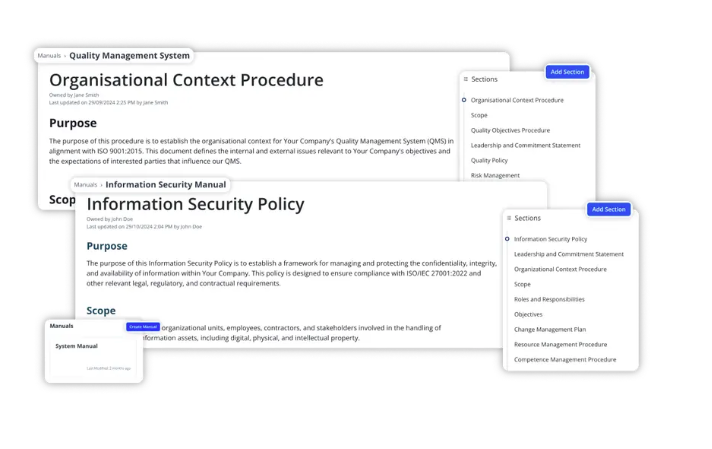Open Organizational Context Procedure in lower list

(560, 269)
